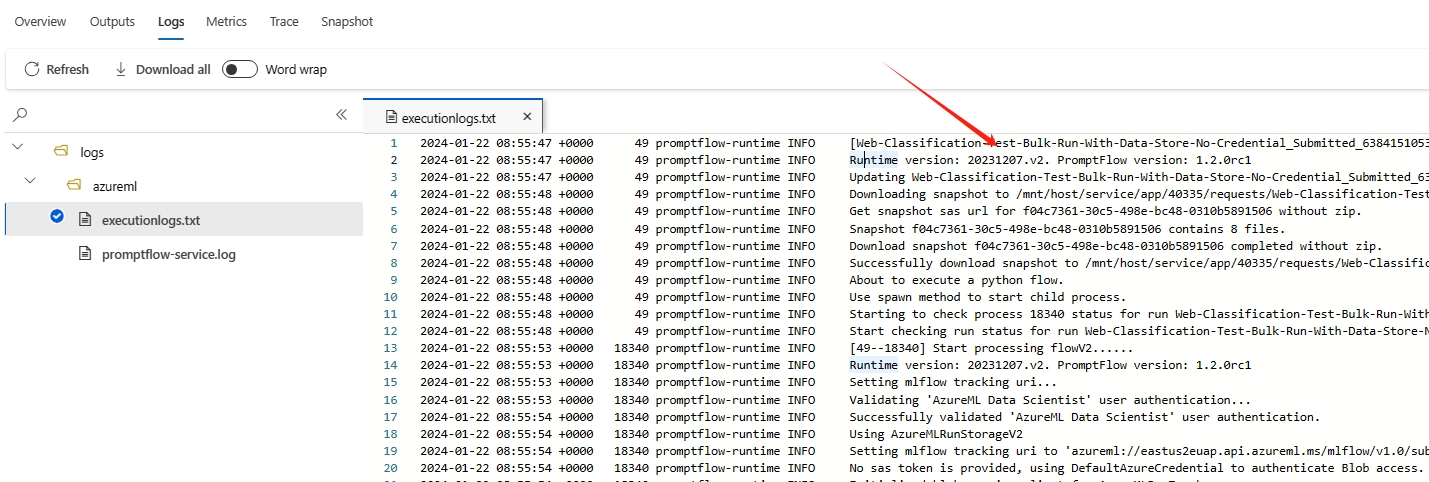The width and height of the screenshot is (1429, 482).
Task: Open the Trace tab
Action: (284, 21)
